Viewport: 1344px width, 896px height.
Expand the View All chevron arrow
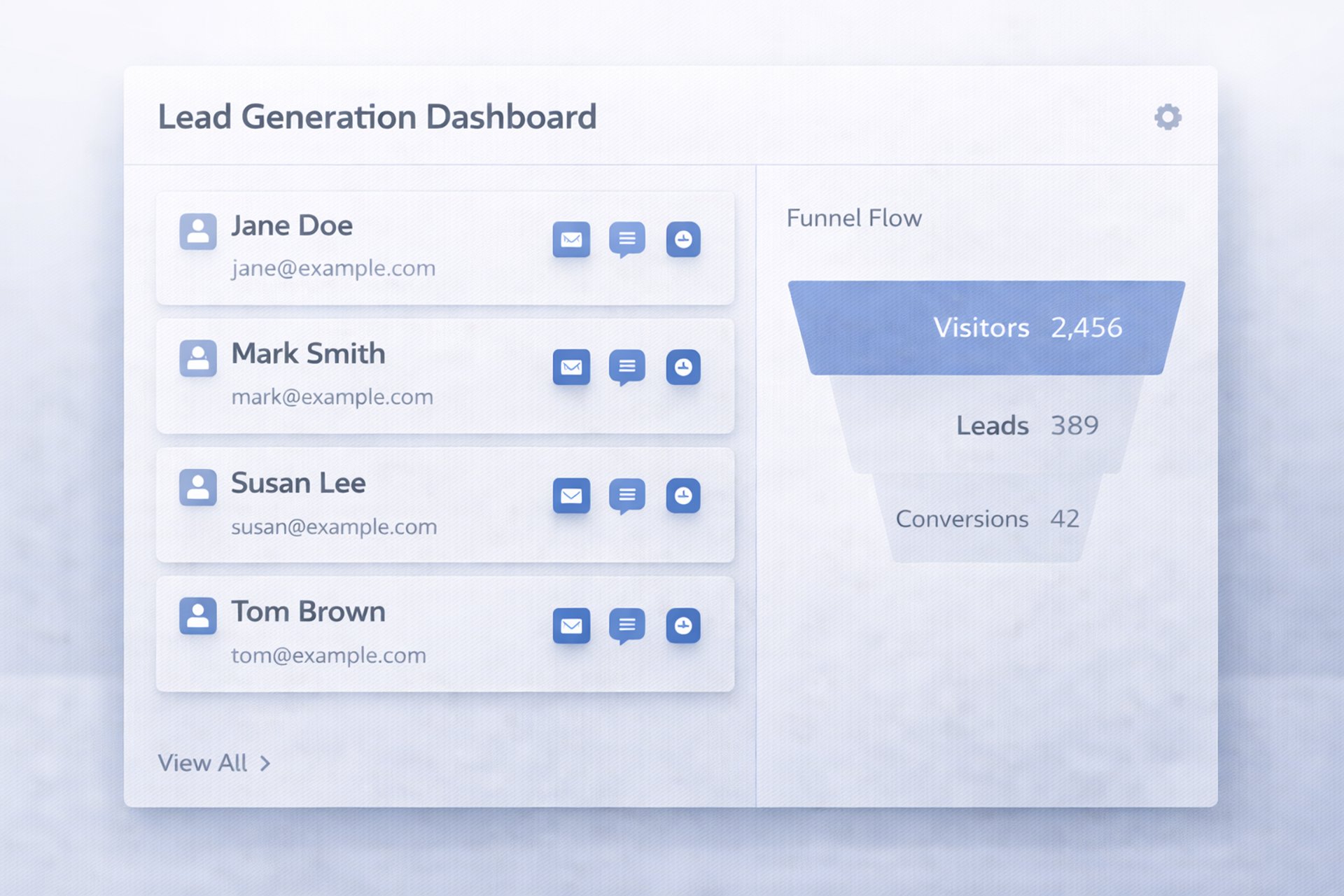(x=265, y=763)
